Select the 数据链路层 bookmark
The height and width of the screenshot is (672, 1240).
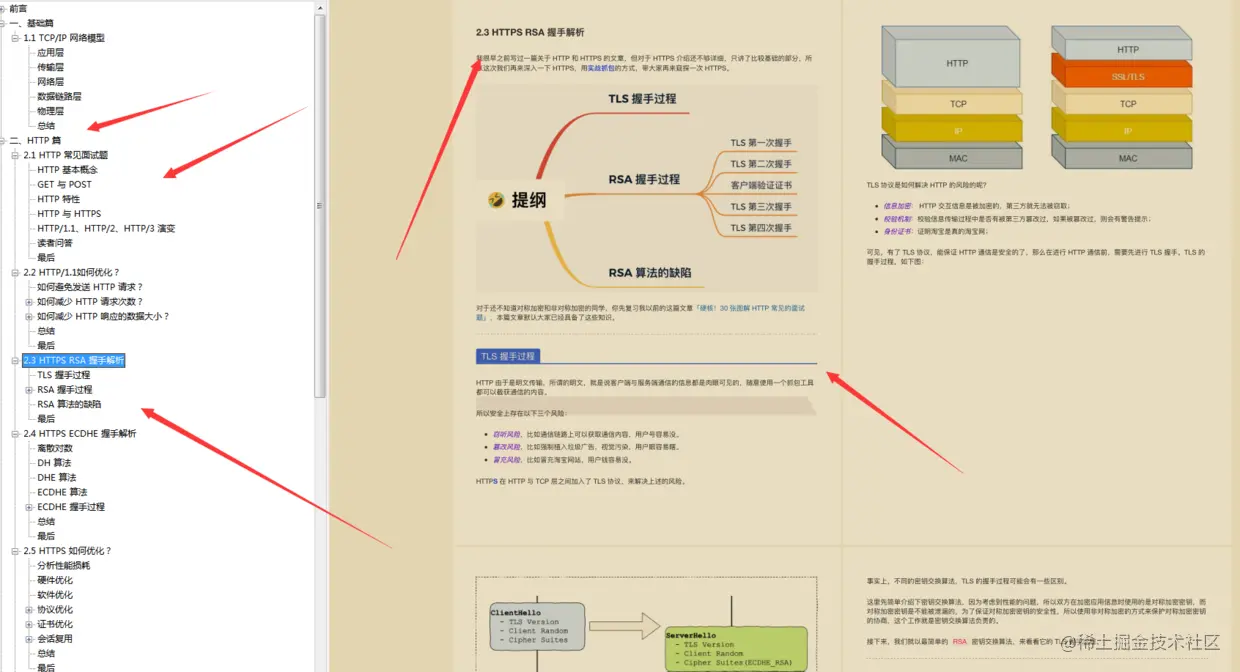click(60, 97)
